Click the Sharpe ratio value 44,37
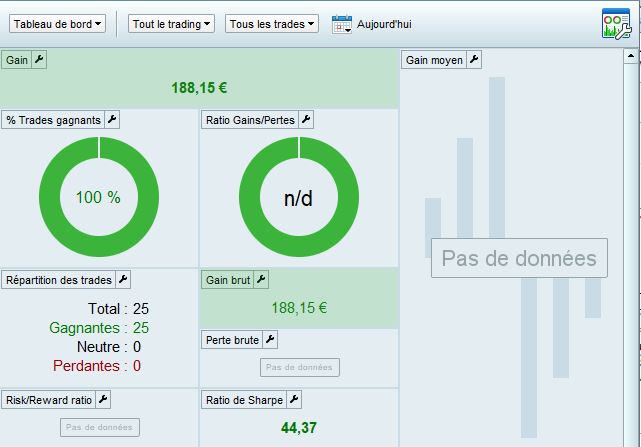641x447 pixels. point(299,428)
